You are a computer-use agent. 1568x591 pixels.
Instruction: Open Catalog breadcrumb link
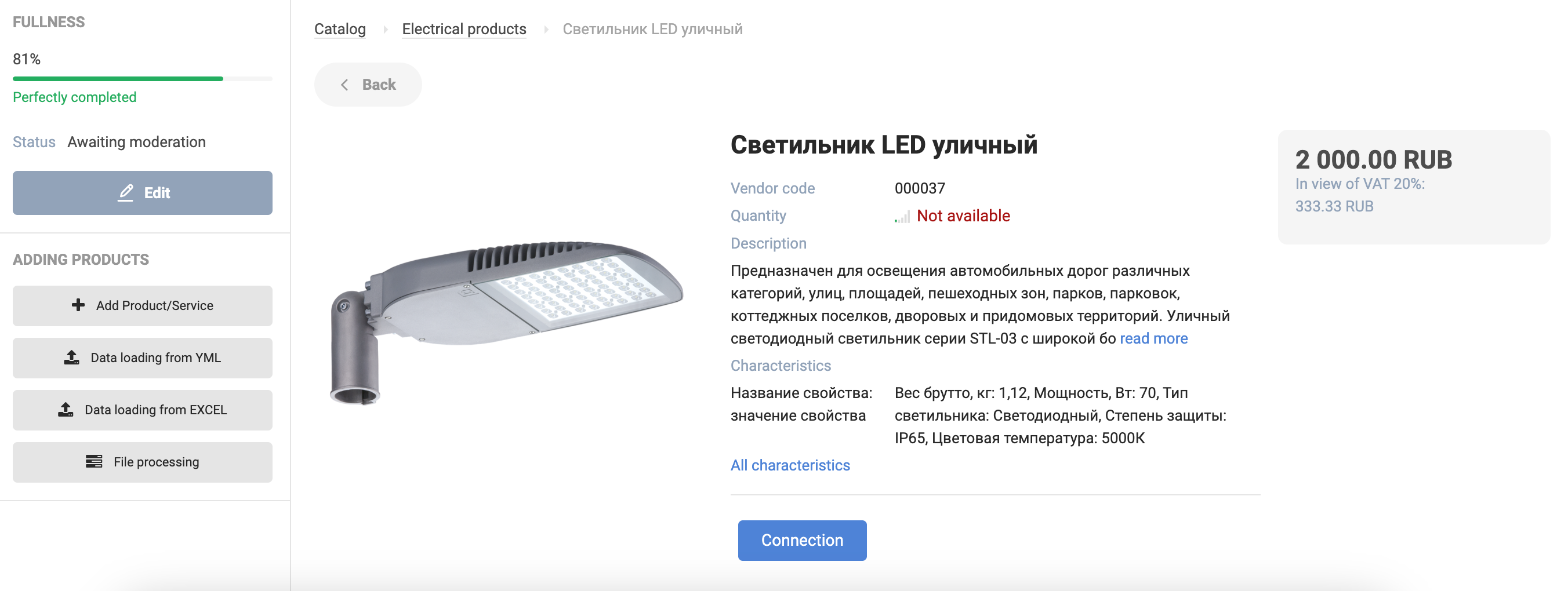click(340, 29)
